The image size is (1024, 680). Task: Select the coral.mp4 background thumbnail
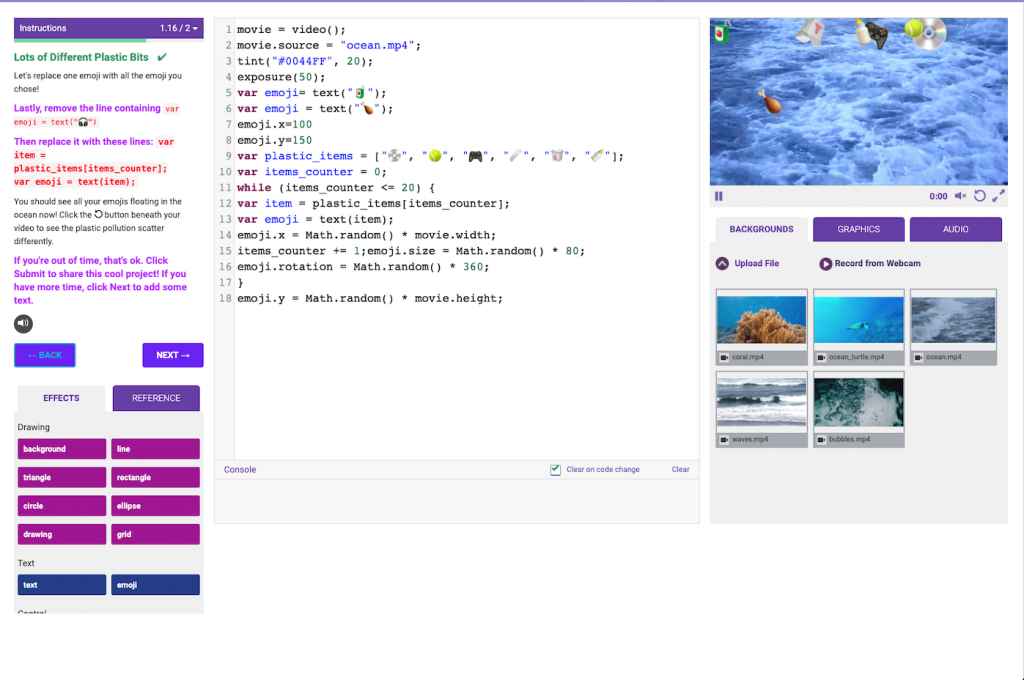pos(761,327)
